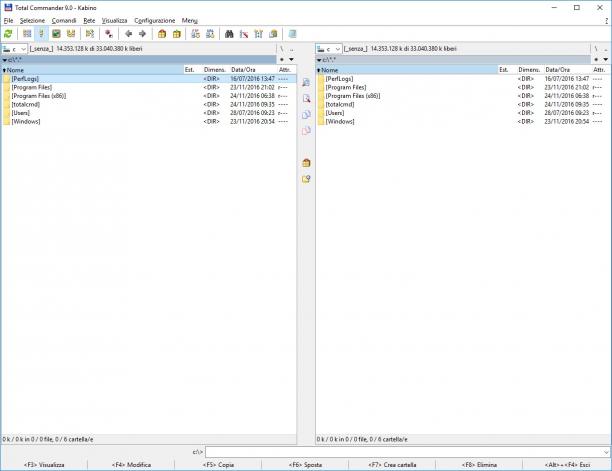Open the synchronize directories icon

click(258, 34)
